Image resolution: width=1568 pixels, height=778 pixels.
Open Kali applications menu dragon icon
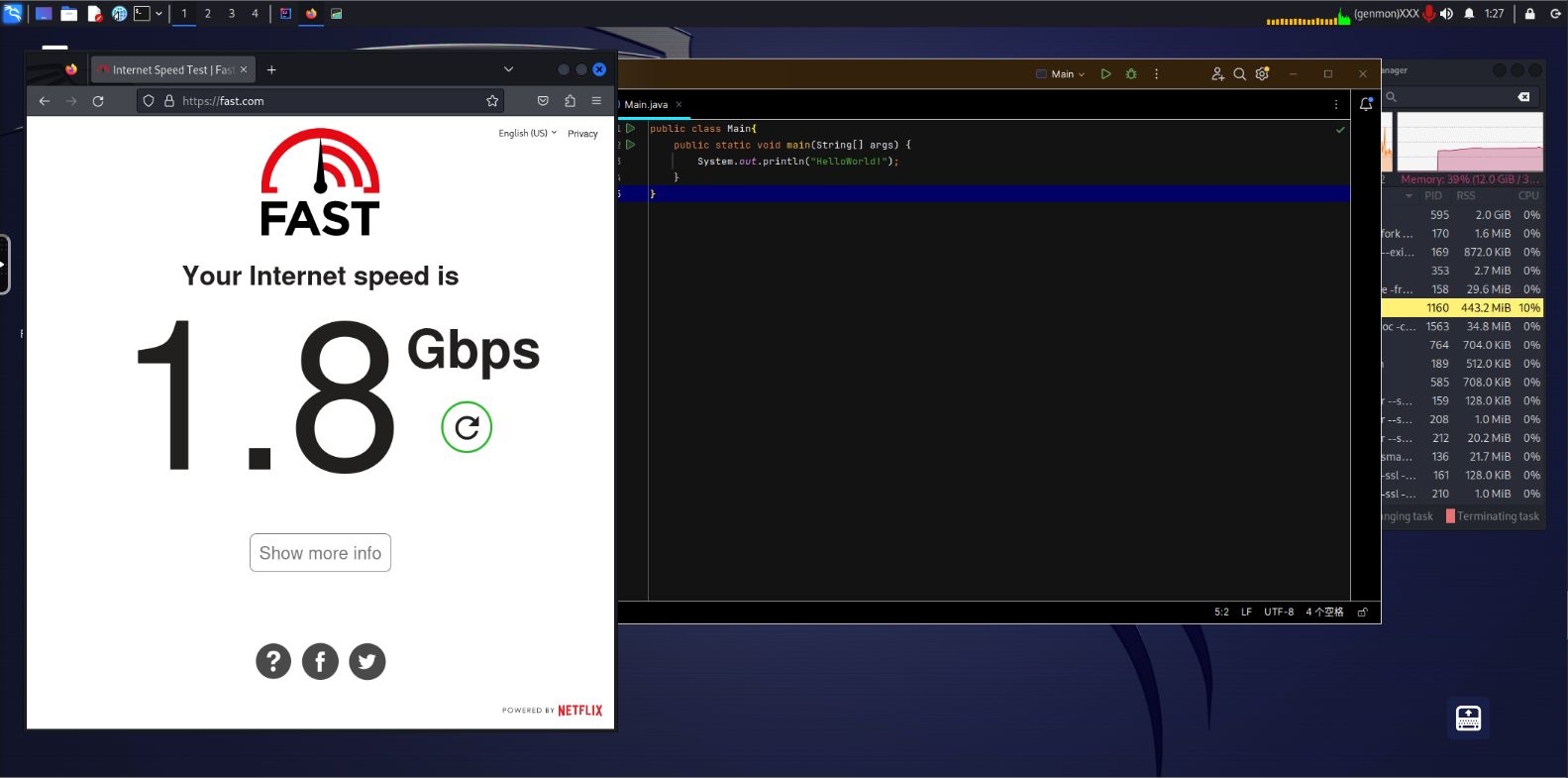[13, 14]
